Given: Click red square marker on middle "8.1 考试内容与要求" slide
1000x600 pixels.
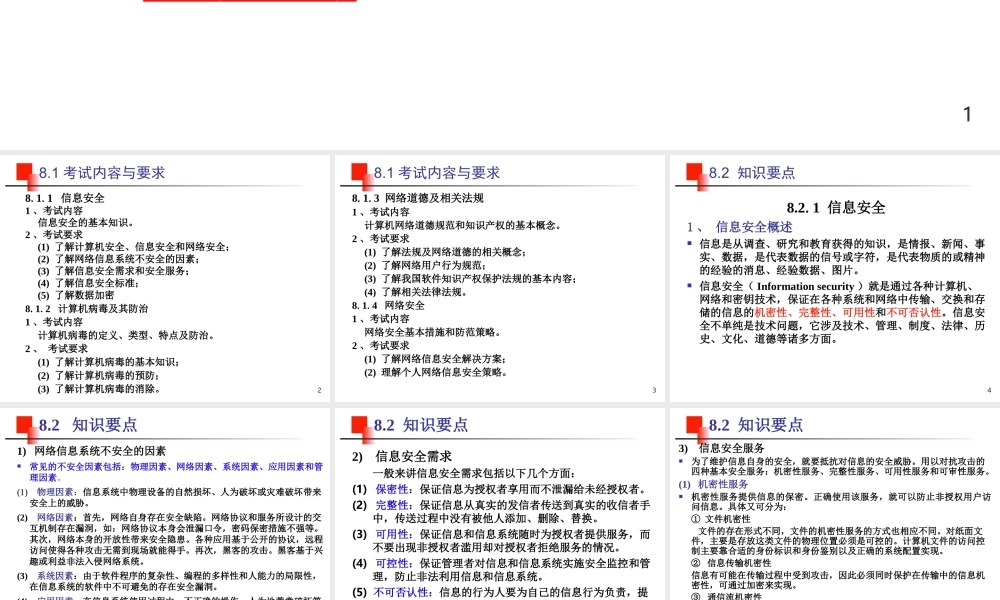Looking at the screenshot, I should coord(357,172).
